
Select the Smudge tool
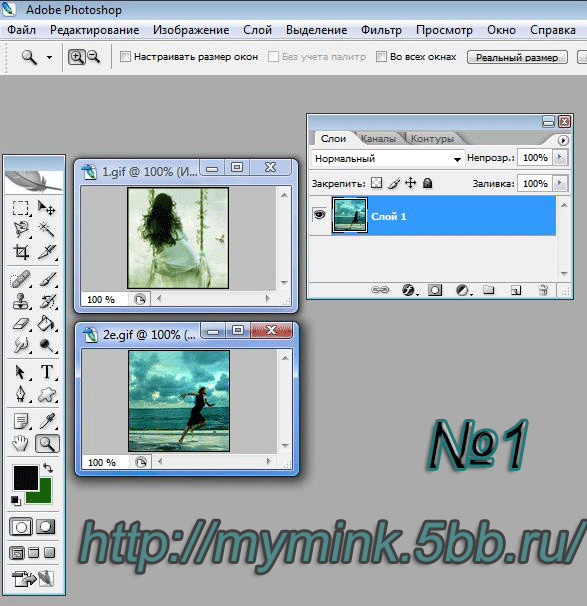20,345
